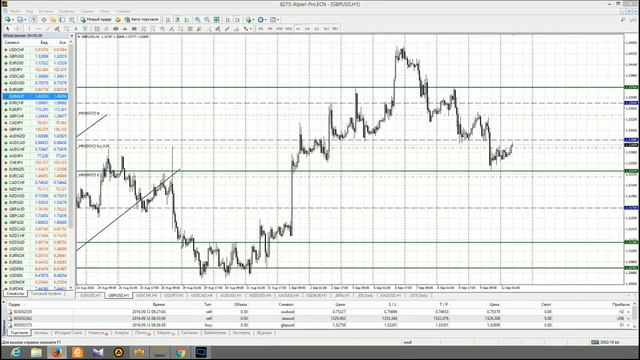Click the zoom in magnifier icon
The height and width of the screenshot is (360, 640).
tap(198, 19)
